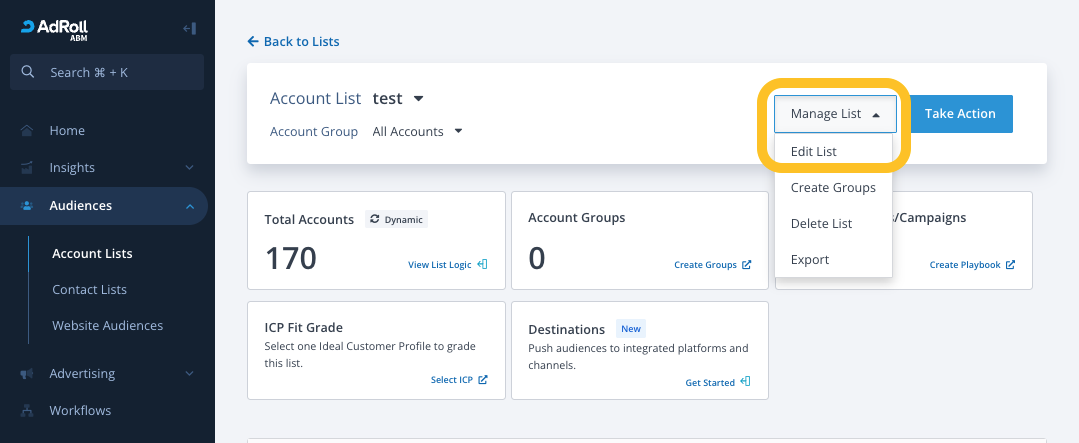Screen dimensions: 1079x443
Task: Click the Workflows icon in the sidebar
Action: [x=27, y=411]
